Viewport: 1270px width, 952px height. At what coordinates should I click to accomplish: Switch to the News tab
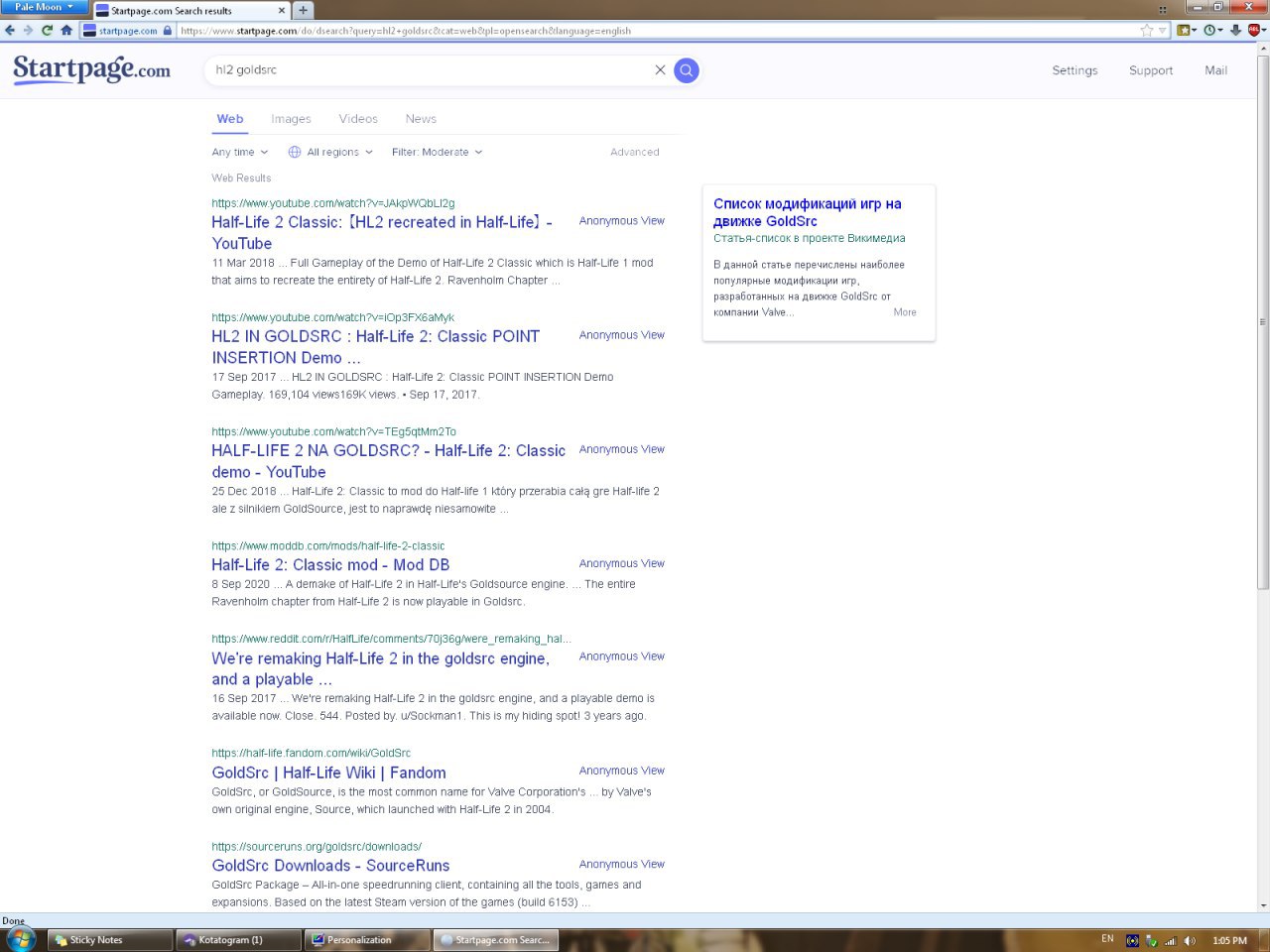pos(421,119)
